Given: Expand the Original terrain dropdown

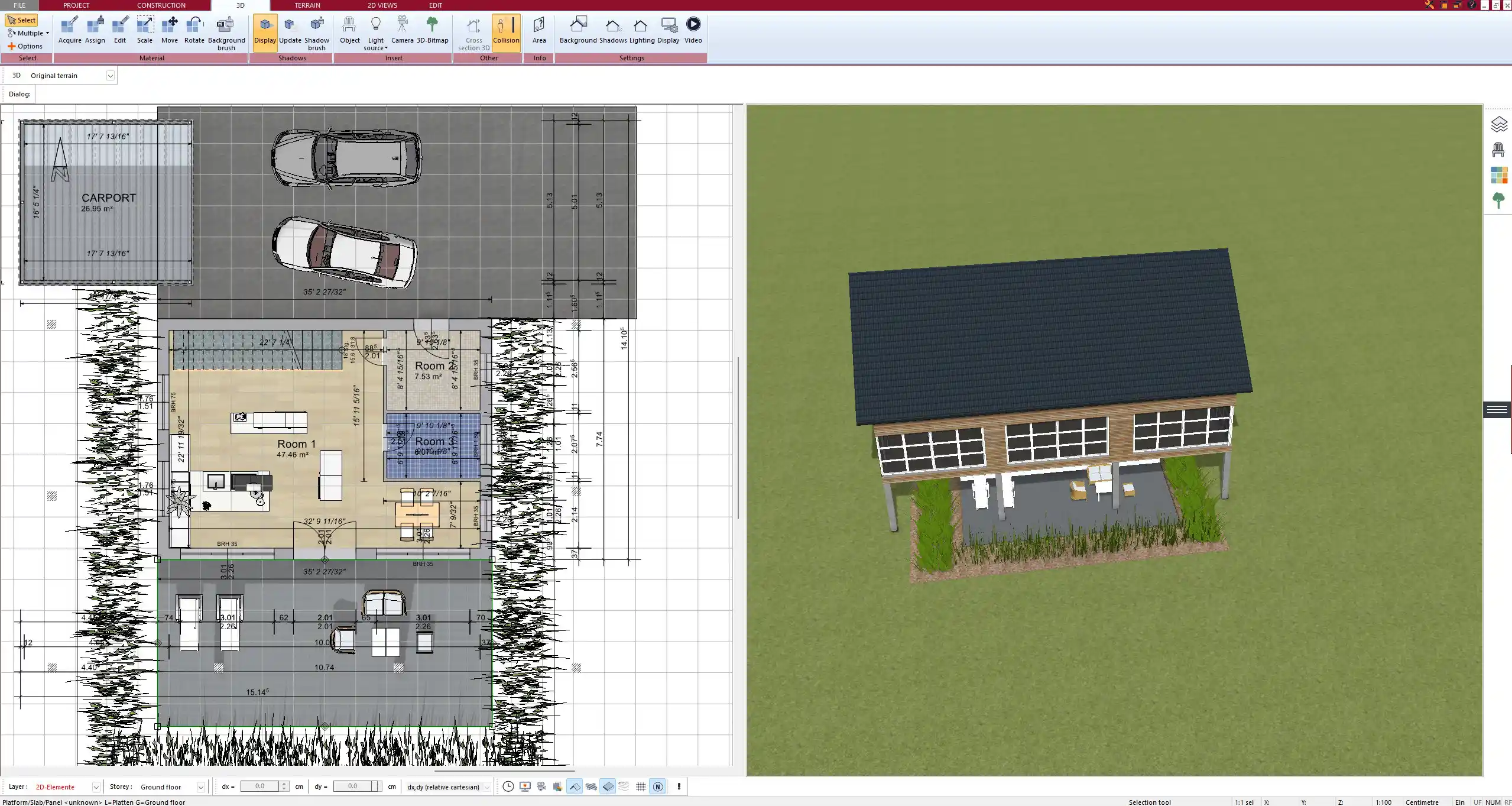Looking at the screenshot, I should pyautogui.click(x=110, y=76).
